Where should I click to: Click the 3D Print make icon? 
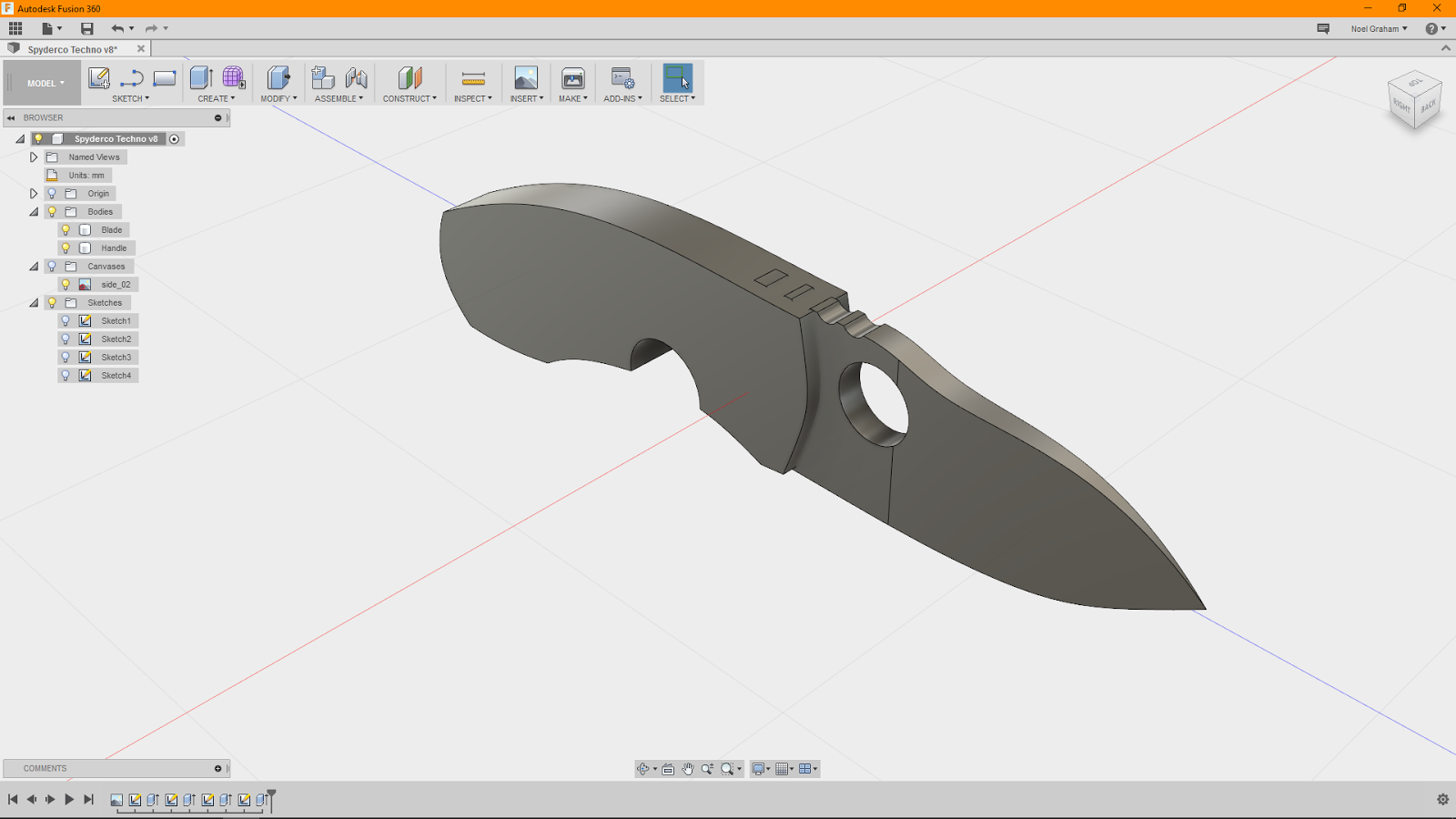pos(573,77)
